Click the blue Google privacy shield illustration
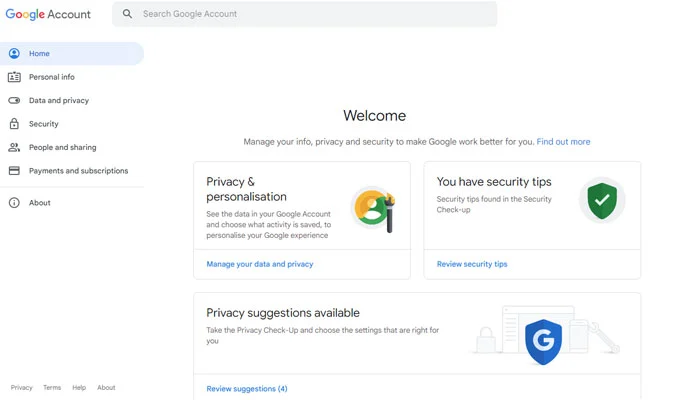 pyautogui.click(x=544, y=340)
